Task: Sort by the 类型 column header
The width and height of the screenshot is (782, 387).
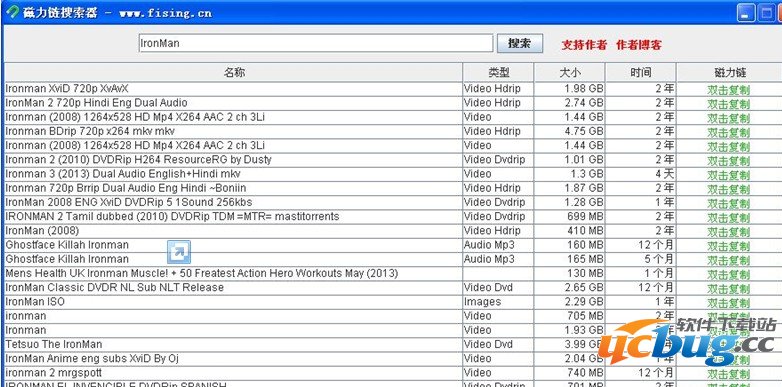Action: (x=498, y=72)
